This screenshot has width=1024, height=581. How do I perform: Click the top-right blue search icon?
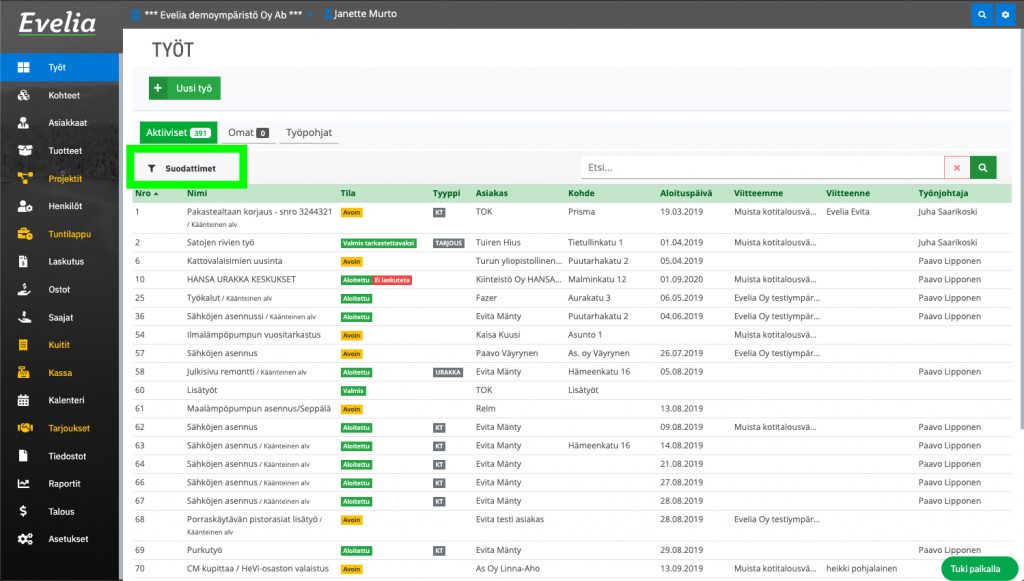[982, 14]
